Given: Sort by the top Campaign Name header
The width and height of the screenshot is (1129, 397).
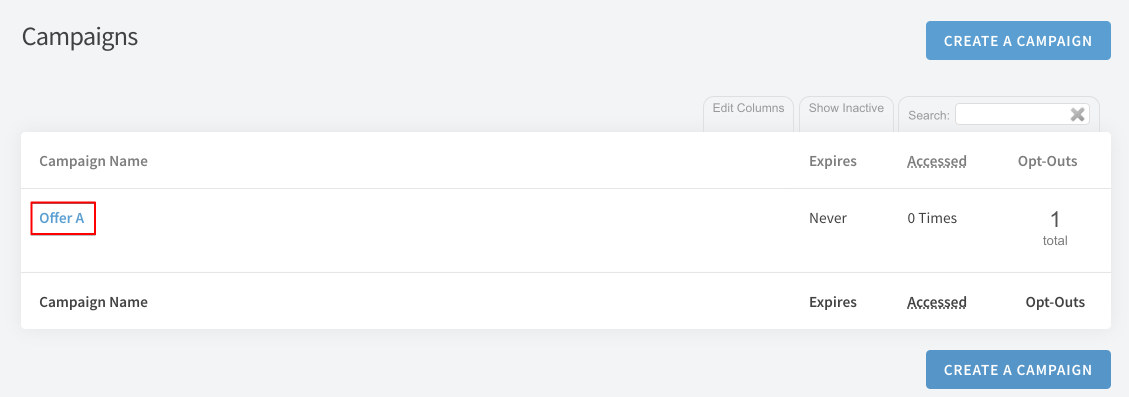Looking at the screenshot, I should coord(94,161).
